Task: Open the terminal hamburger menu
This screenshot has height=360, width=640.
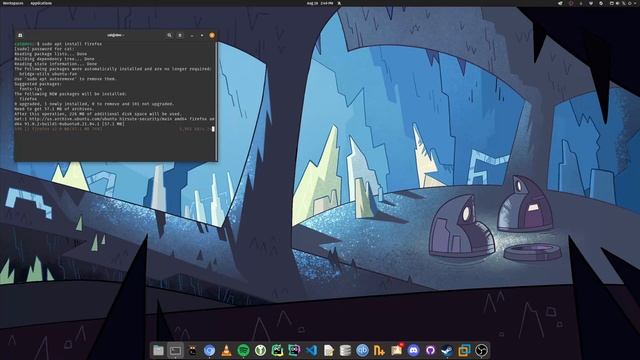Action: (x=180, y=36)
